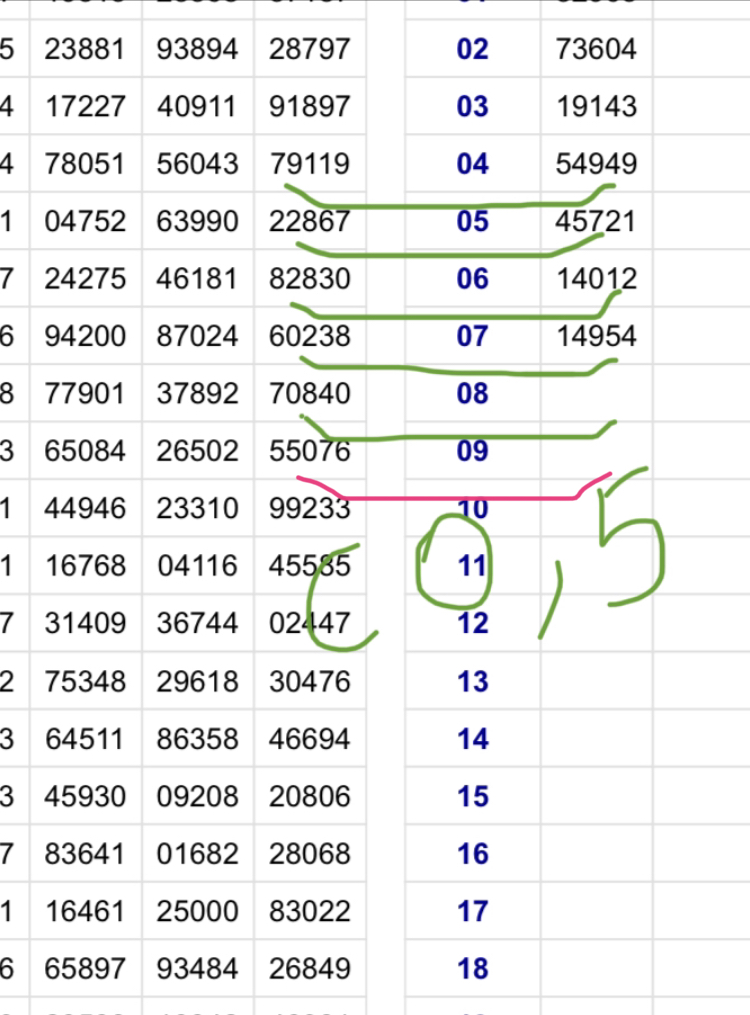Select the cell containing 23881
The height and width of the screenshot is (1015, 750).
pyautogui.click(x=85, y=49)
